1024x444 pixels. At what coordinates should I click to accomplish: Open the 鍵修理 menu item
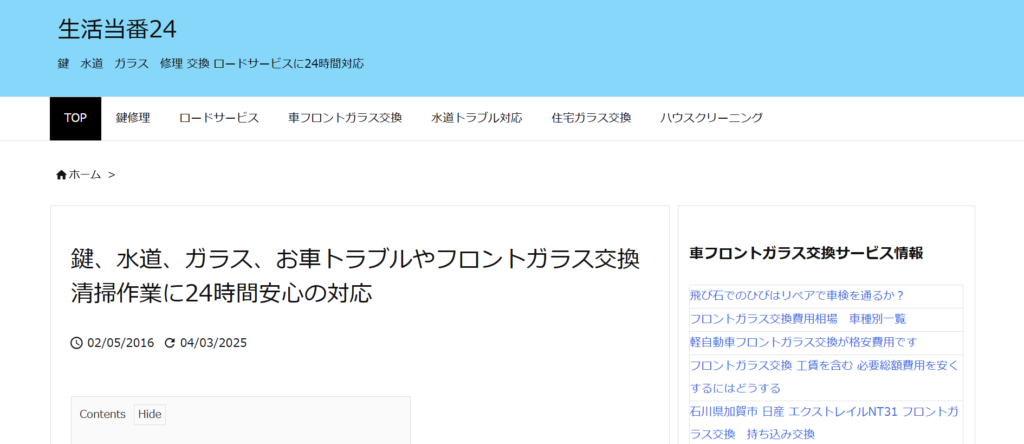coord(133,118)
